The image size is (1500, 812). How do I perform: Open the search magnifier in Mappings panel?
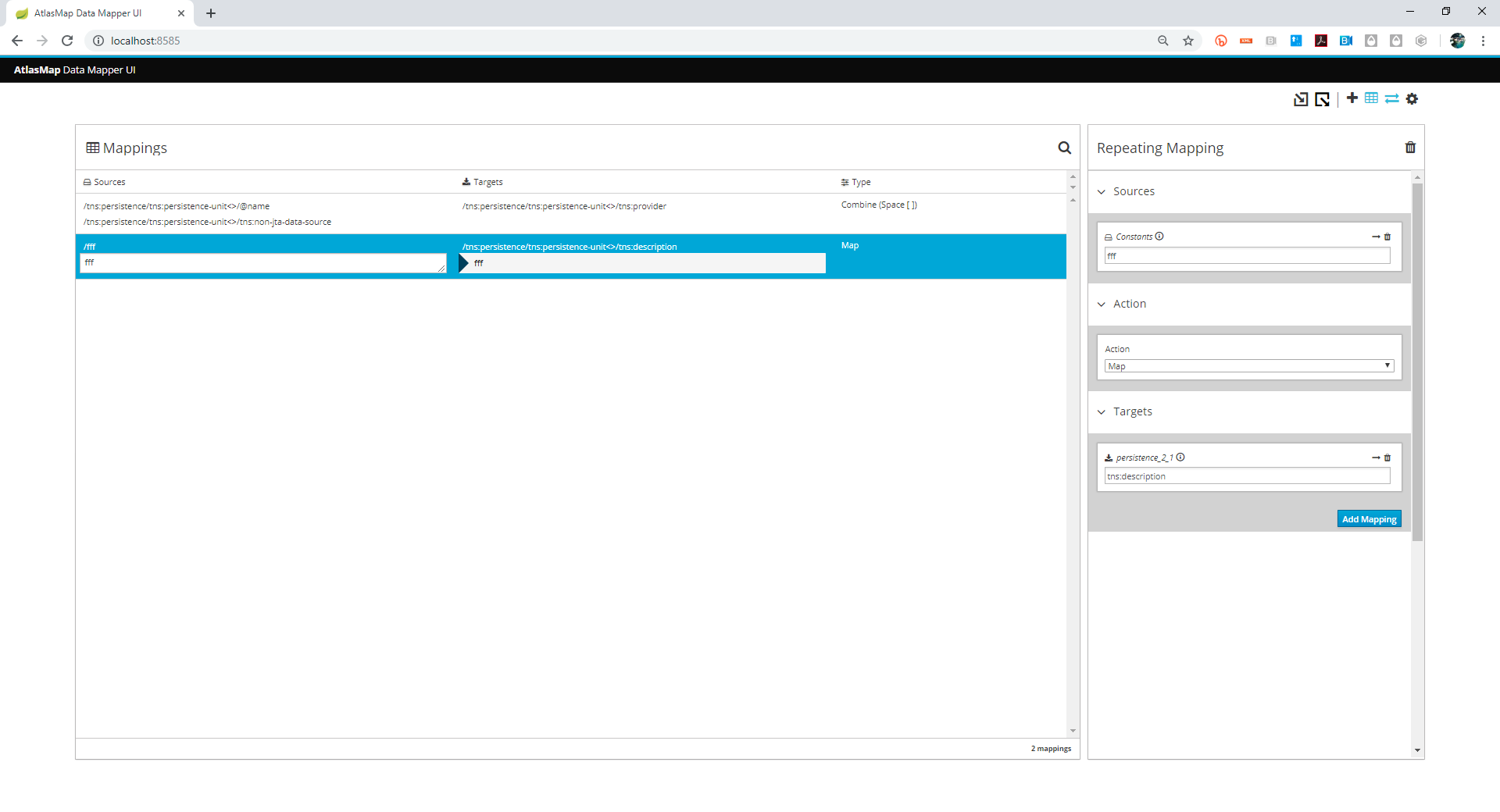[x=1064, y=148]
